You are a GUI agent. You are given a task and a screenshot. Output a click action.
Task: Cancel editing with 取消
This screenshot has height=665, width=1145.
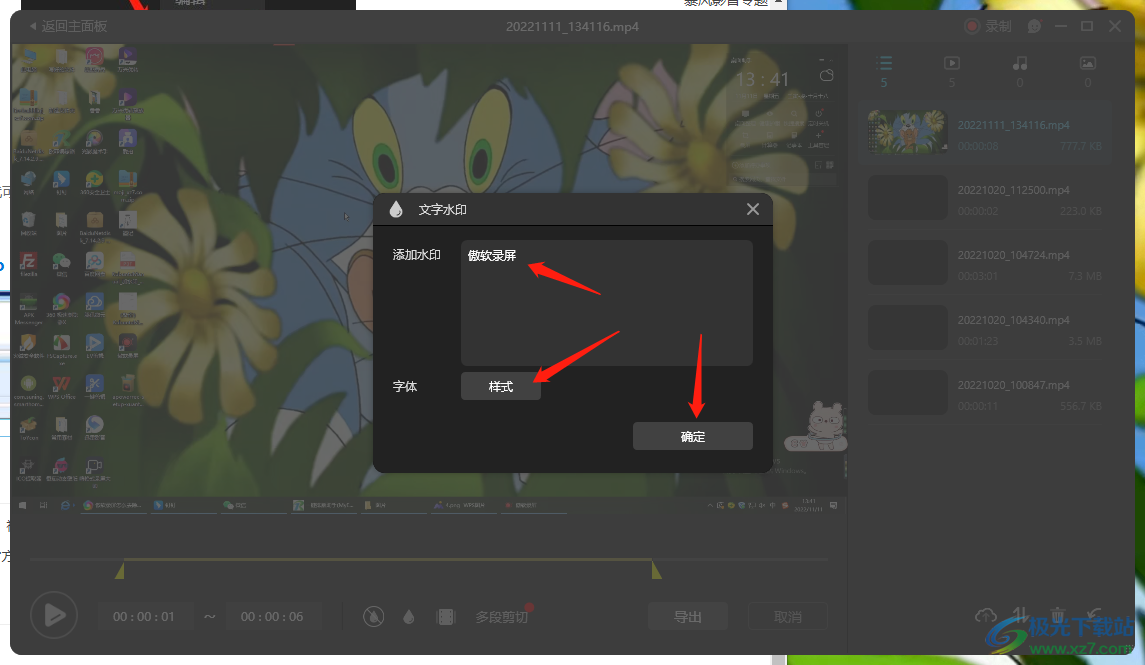[787, 617]
